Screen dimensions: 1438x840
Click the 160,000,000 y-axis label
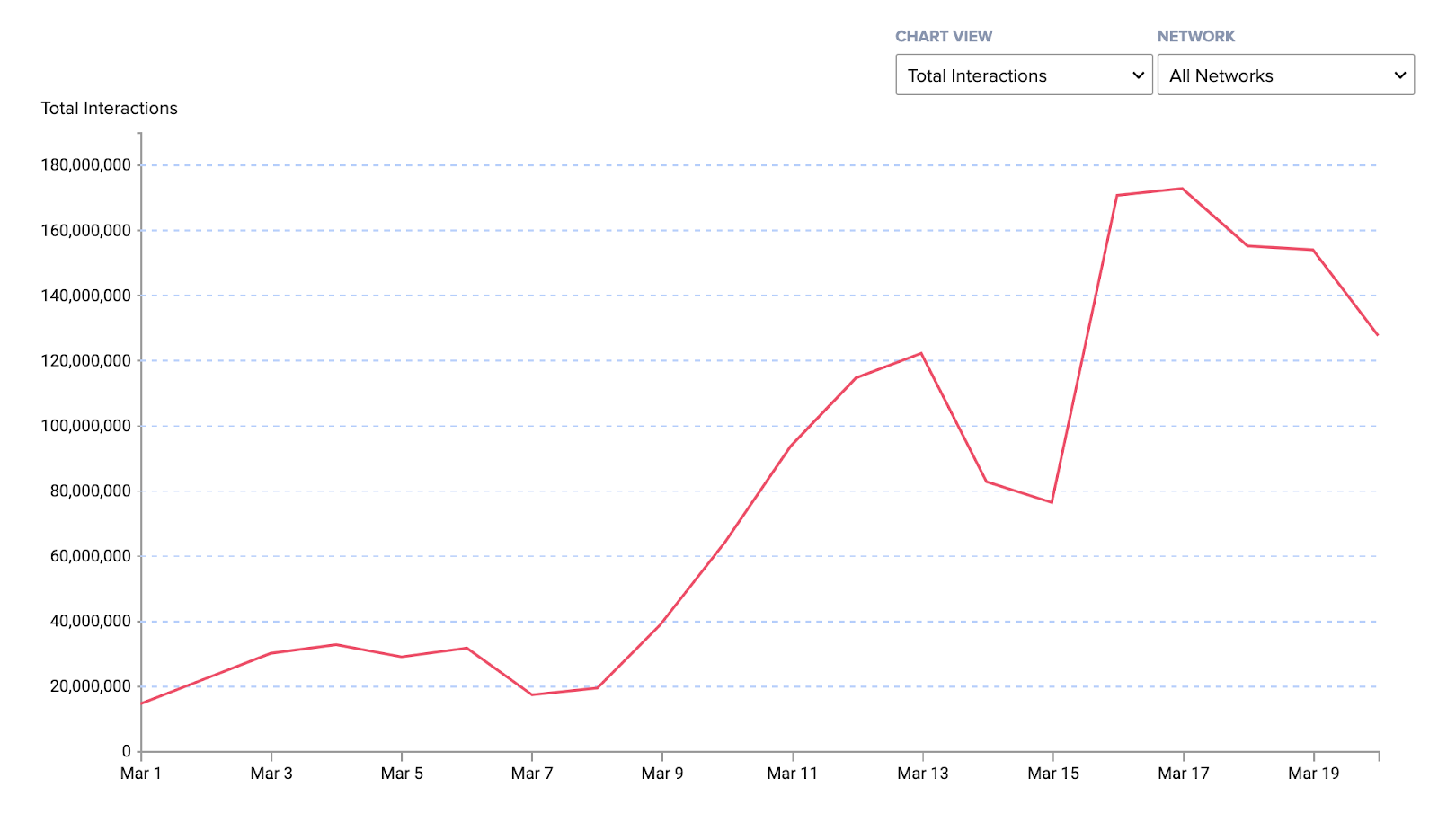86,231
